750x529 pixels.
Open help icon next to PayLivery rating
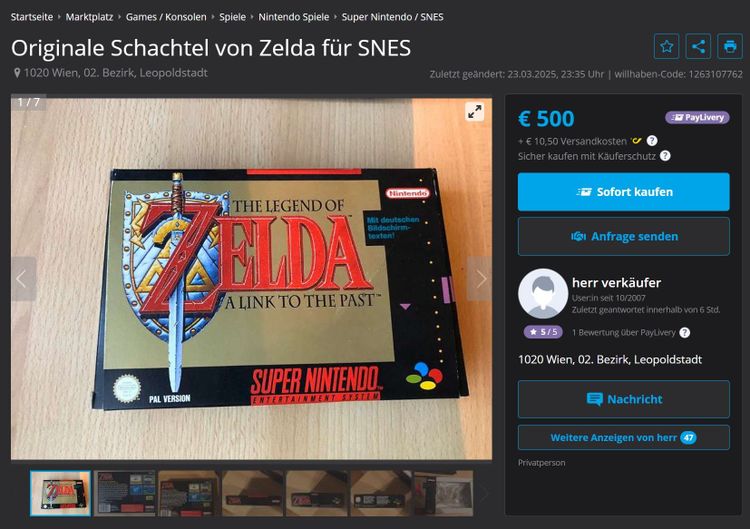click(684, 332)
